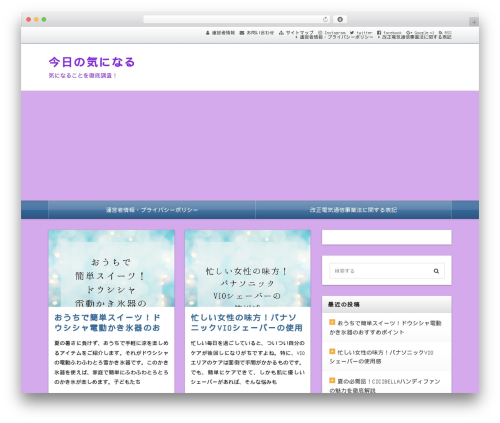Screen dimensions: 500x423
Task: Open the 運営者情報 link in top bar
Action: [220, 33]
